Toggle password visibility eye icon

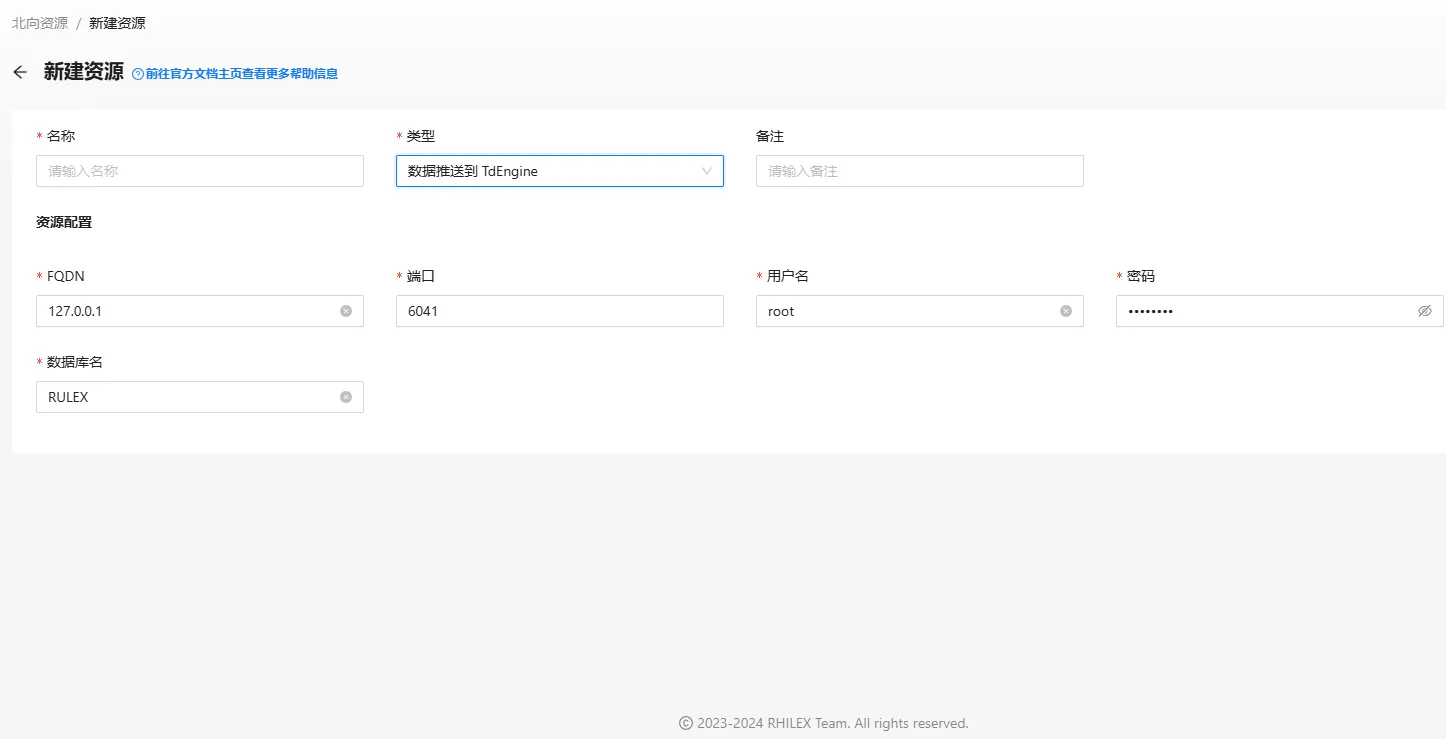tap(1425, 311)
